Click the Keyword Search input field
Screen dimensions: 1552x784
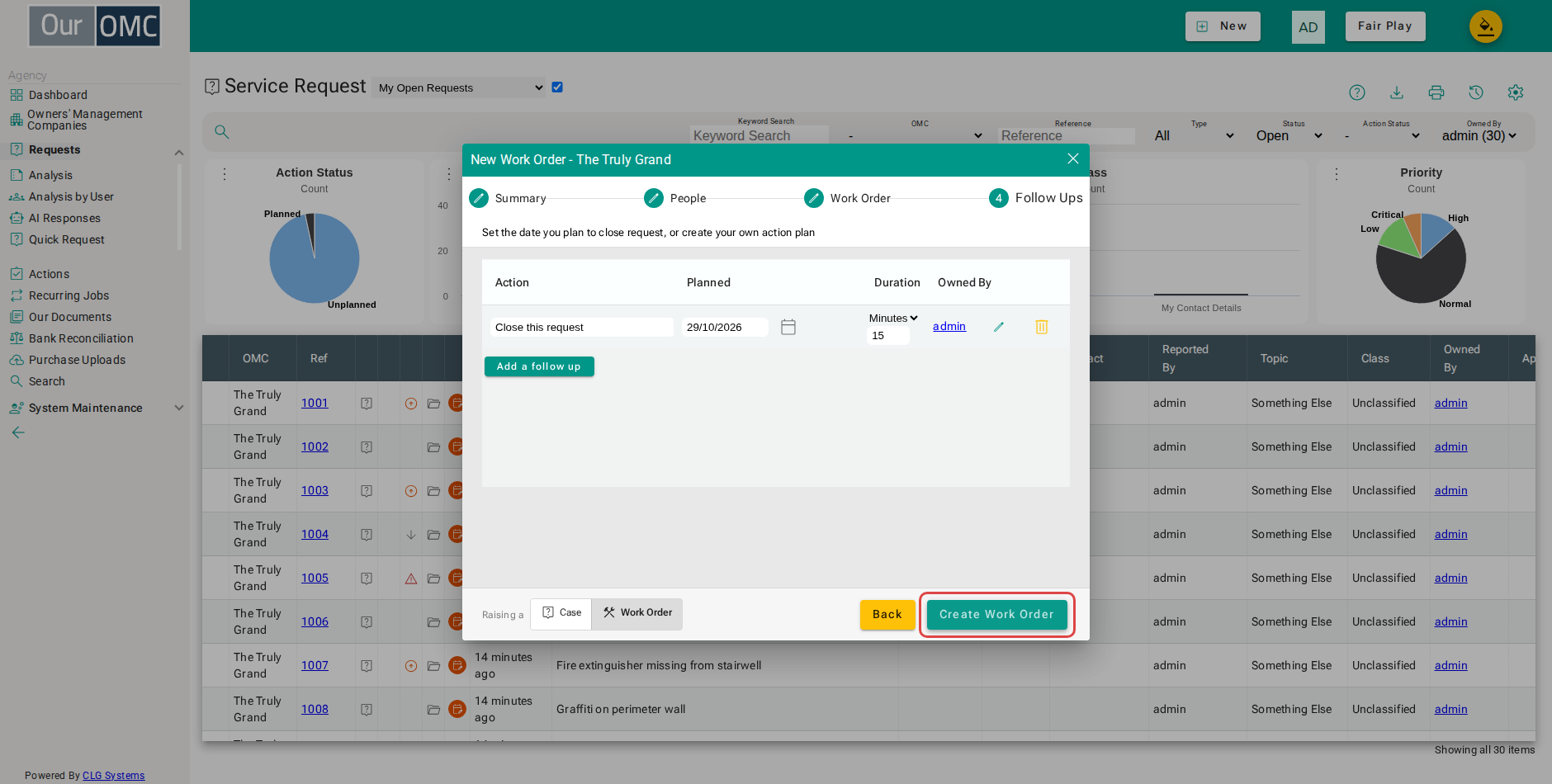[759, 135]
